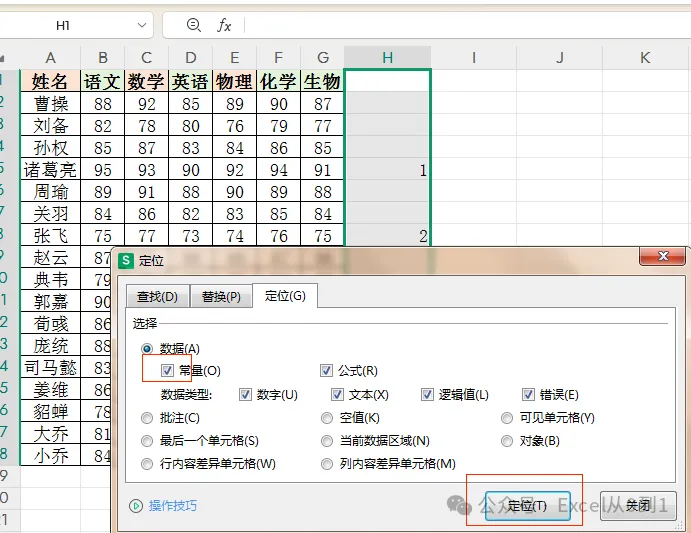The image size is (691, 533).
Task: Select column F header
Action: pyautogui.click(x=279, y=58)
